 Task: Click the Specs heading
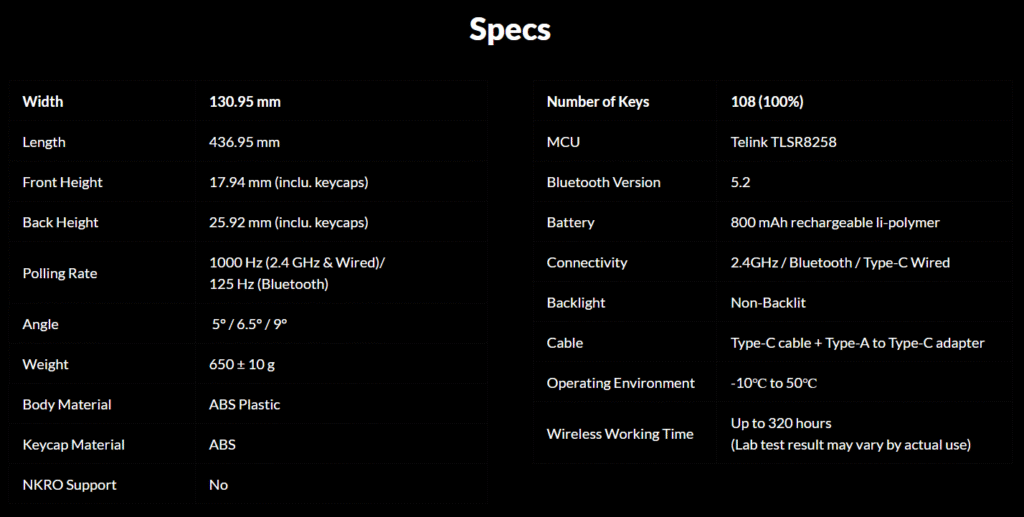(510, 30)
